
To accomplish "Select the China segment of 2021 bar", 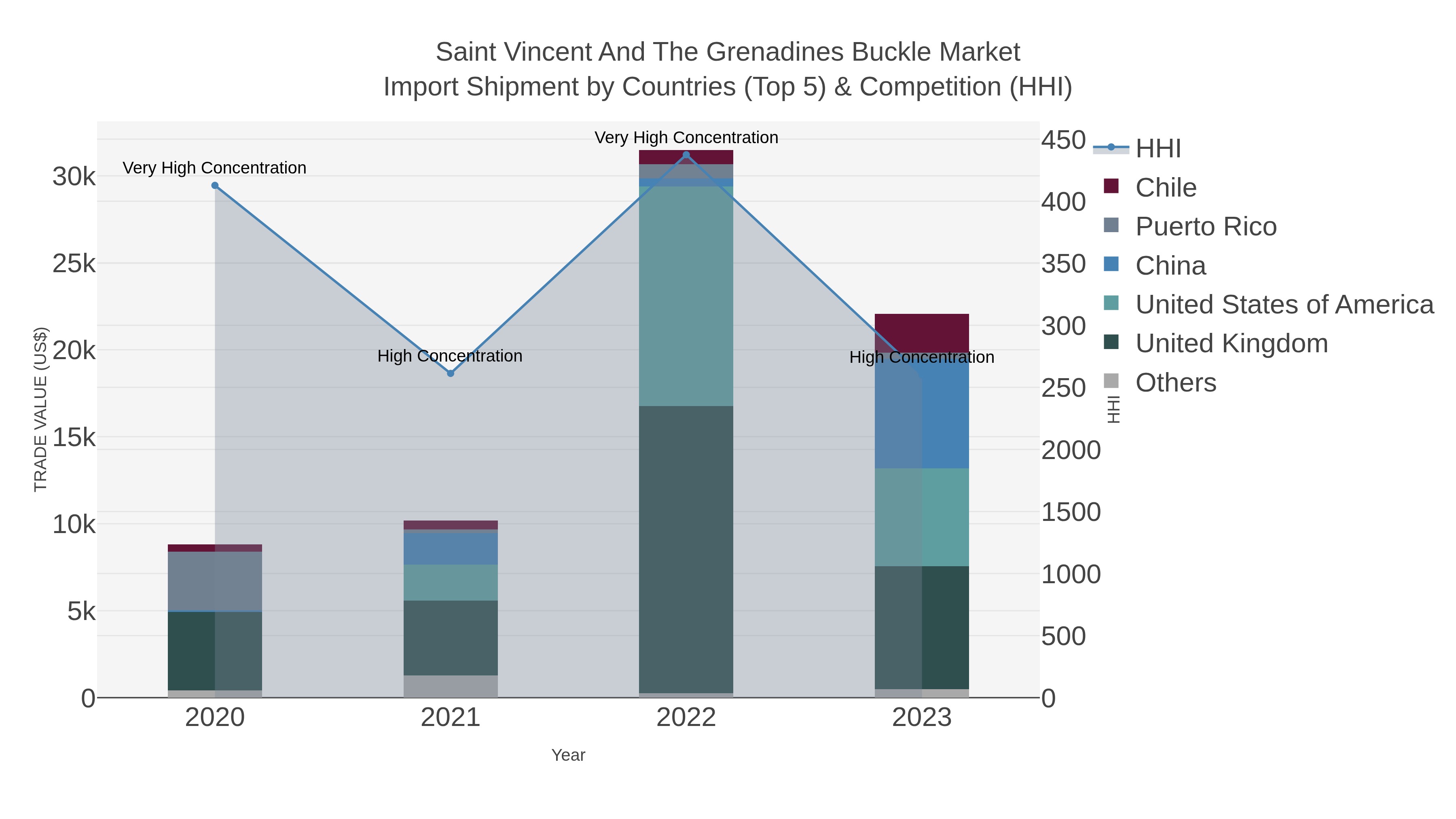I will [451, 549].
